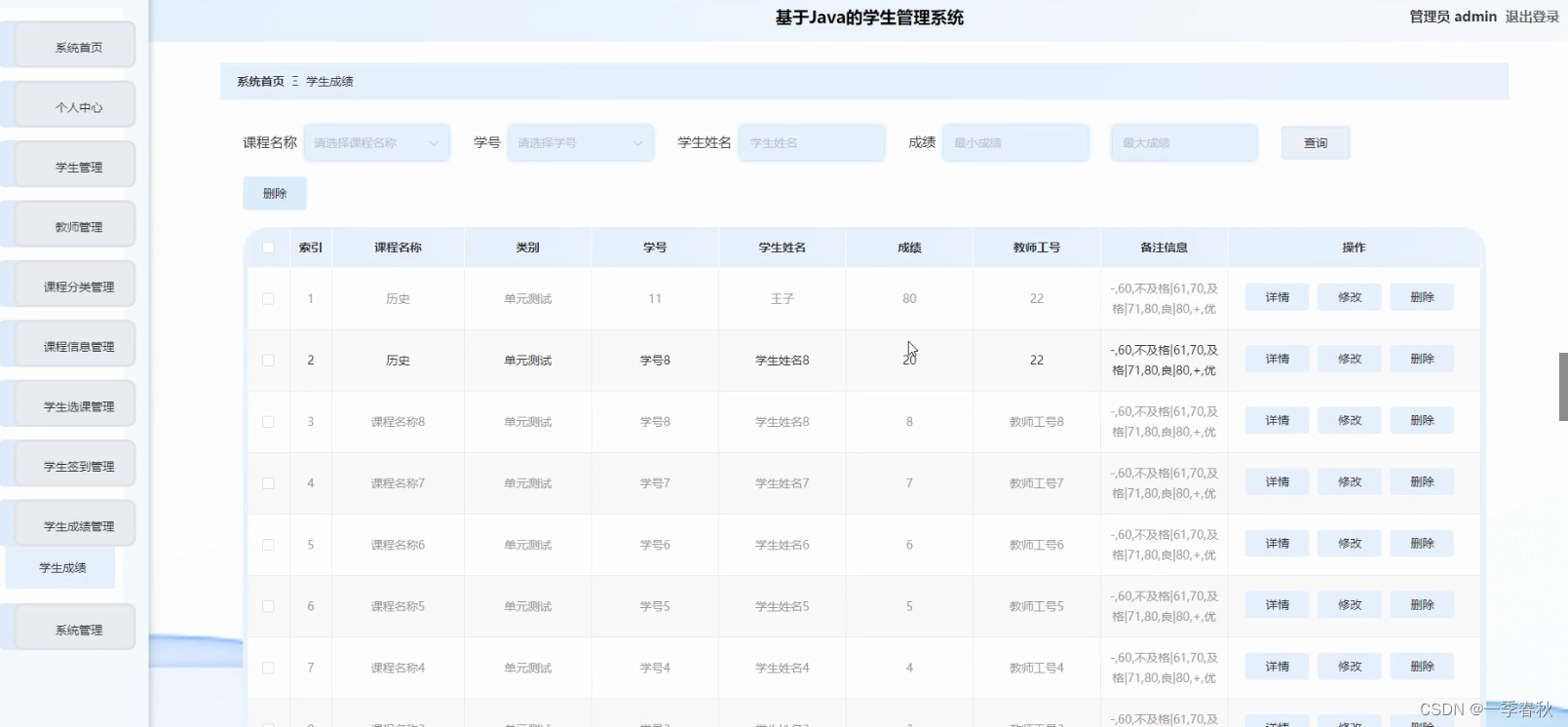Image resolution: width=1568 pixels, height=727 pixels.
Task: Open 详情 for 课程名称6 row
Action: click(x=1277, y=543)
